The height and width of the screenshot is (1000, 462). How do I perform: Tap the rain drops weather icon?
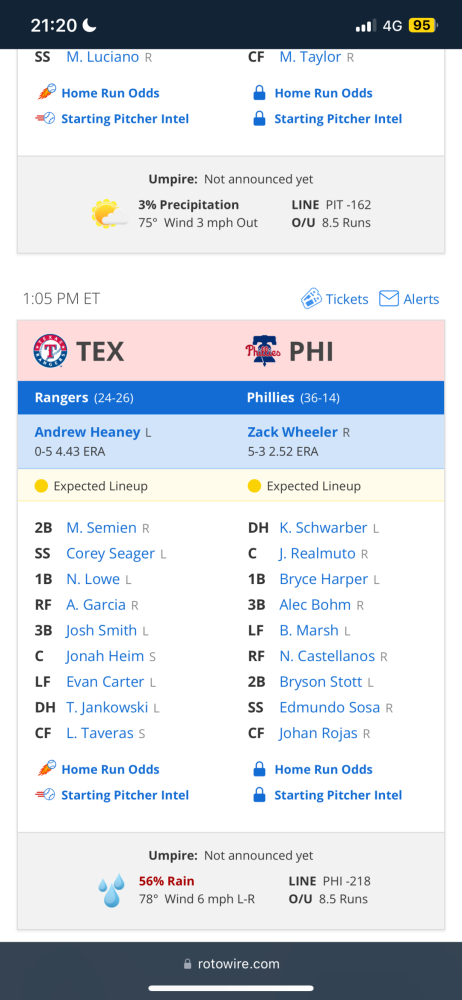[112, 890]
